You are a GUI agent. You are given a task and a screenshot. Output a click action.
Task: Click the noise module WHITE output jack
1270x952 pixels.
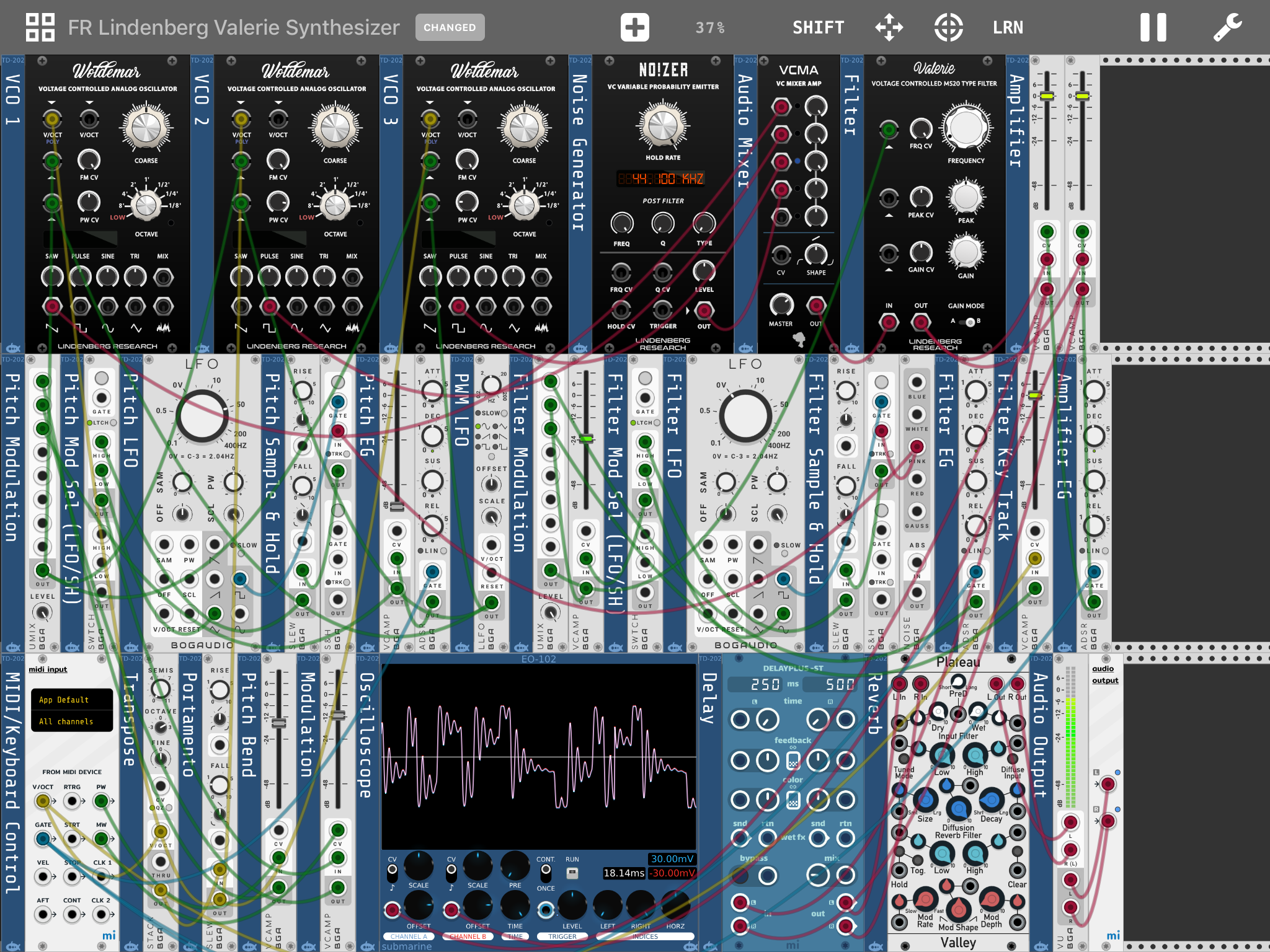point(917,414)
